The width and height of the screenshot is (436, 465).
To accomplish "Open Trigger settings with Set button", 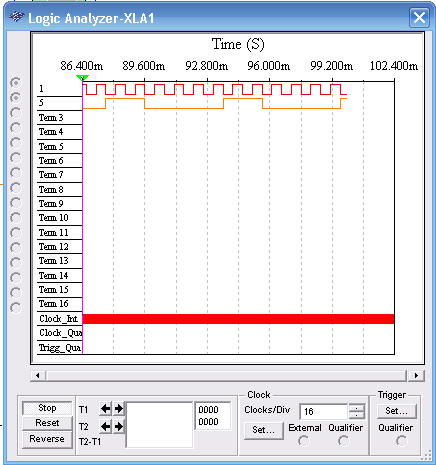I will point(396,411).
